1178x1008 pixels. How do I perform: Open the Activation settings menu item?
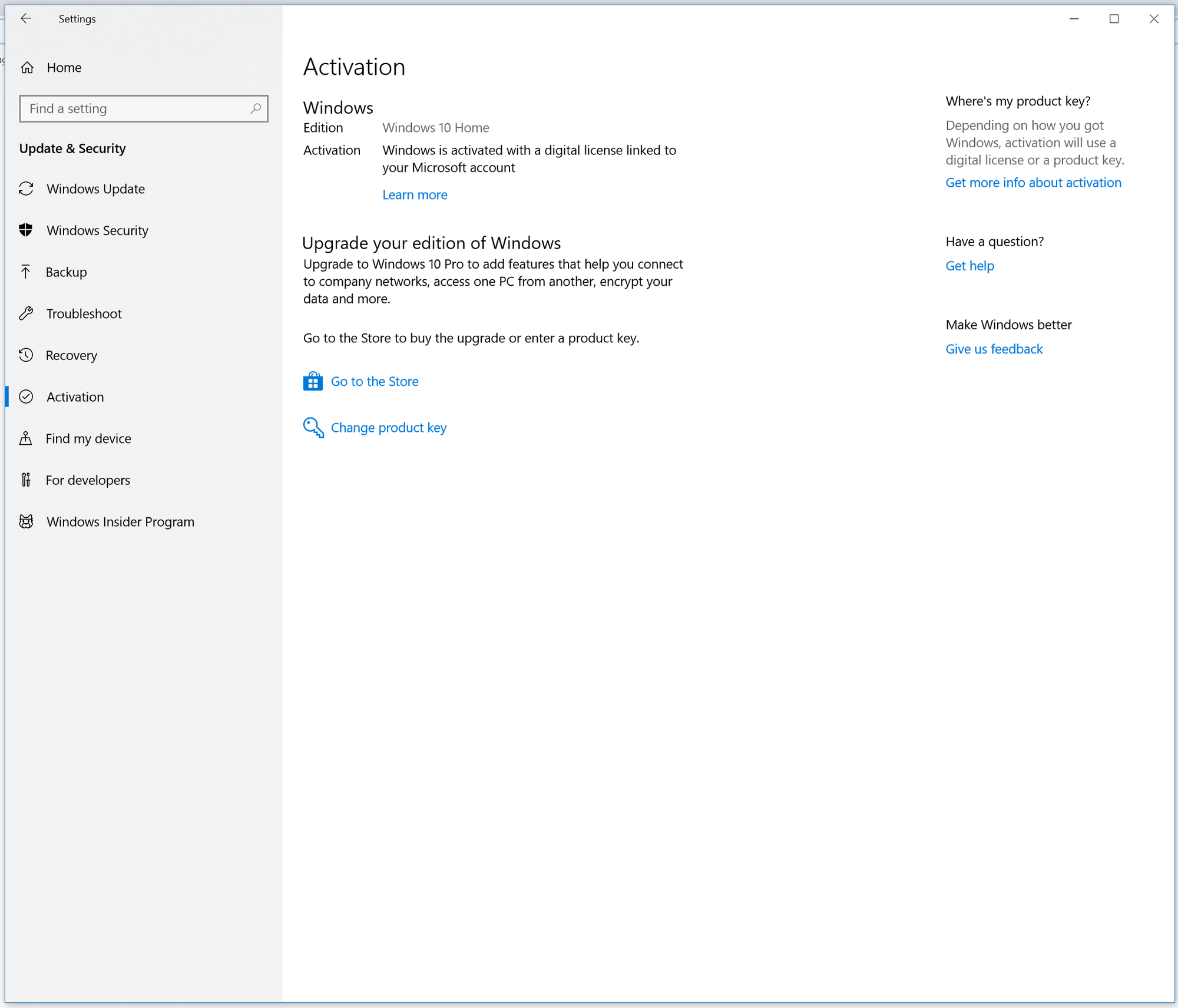75,397
